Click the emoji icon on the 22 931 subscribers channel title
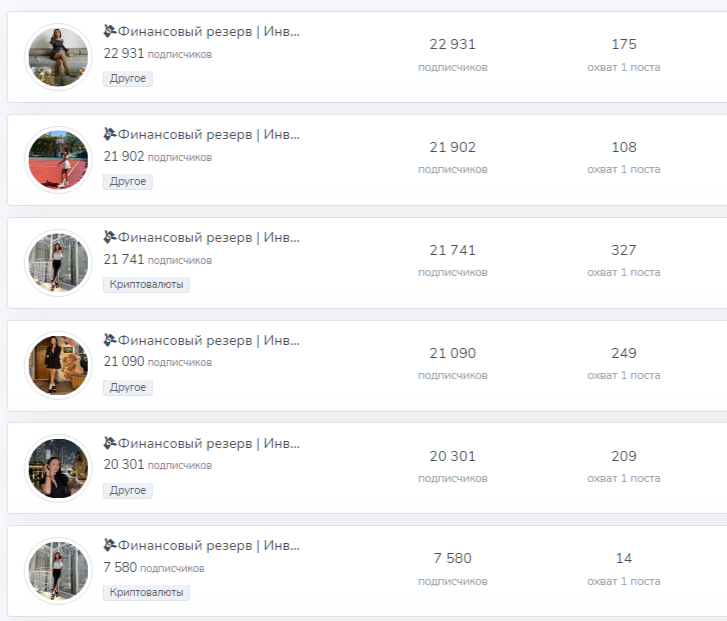This screenshot has height=621, width=727. coord(110,31)
